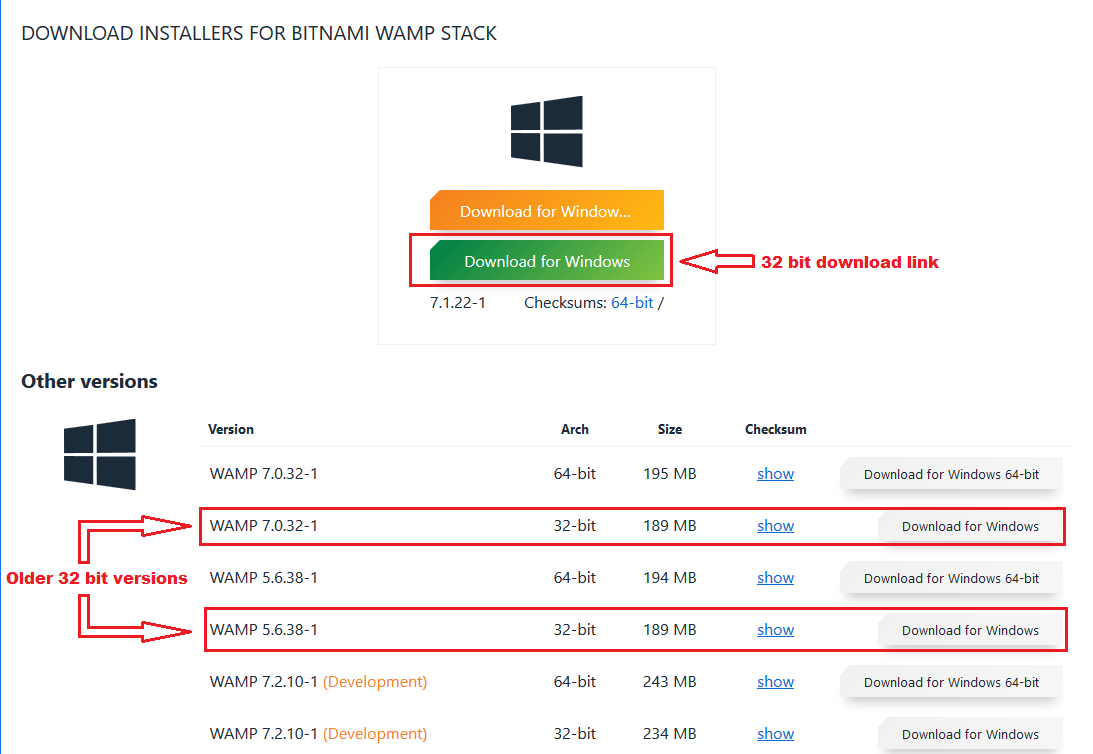
Task: Download WAMP 7.2.10-1 Development 64-bit installer
Action: 950,682
